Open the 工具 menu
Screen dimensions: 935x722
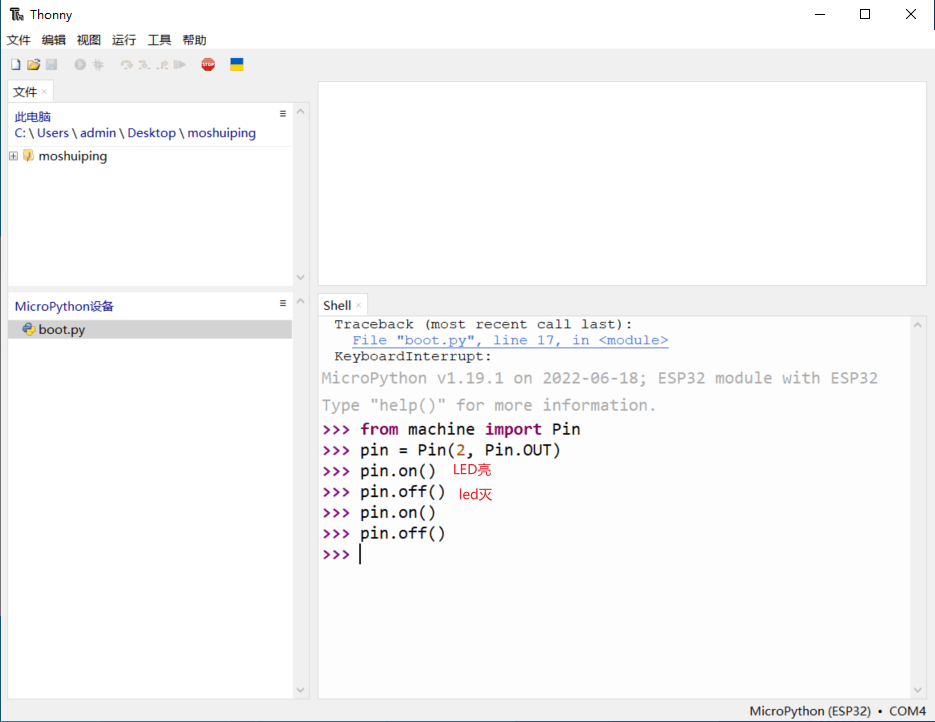tap(159, 40)
